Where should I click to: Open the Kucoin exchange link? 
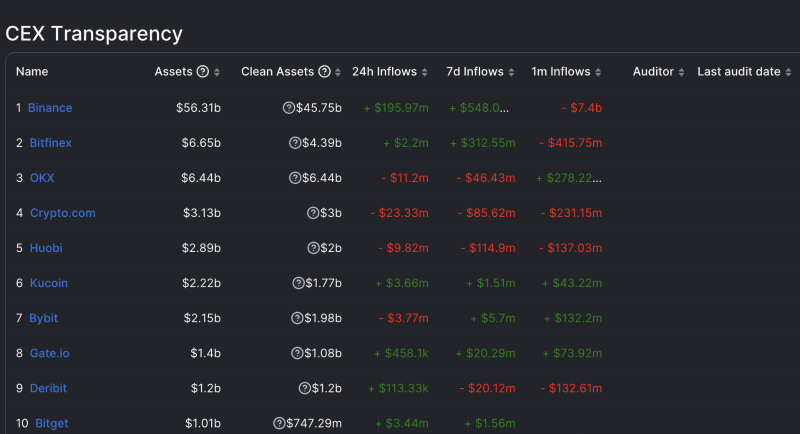[48, 283]
